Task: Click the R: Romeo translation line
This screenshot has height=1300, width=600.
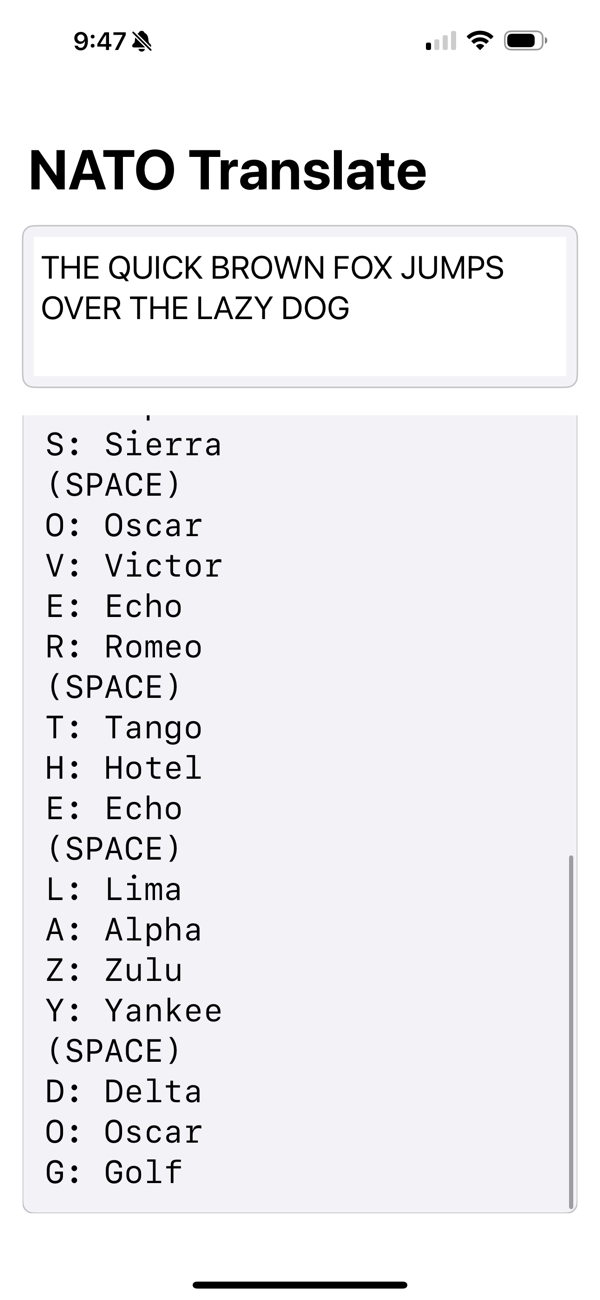Action: pos(120,646)
